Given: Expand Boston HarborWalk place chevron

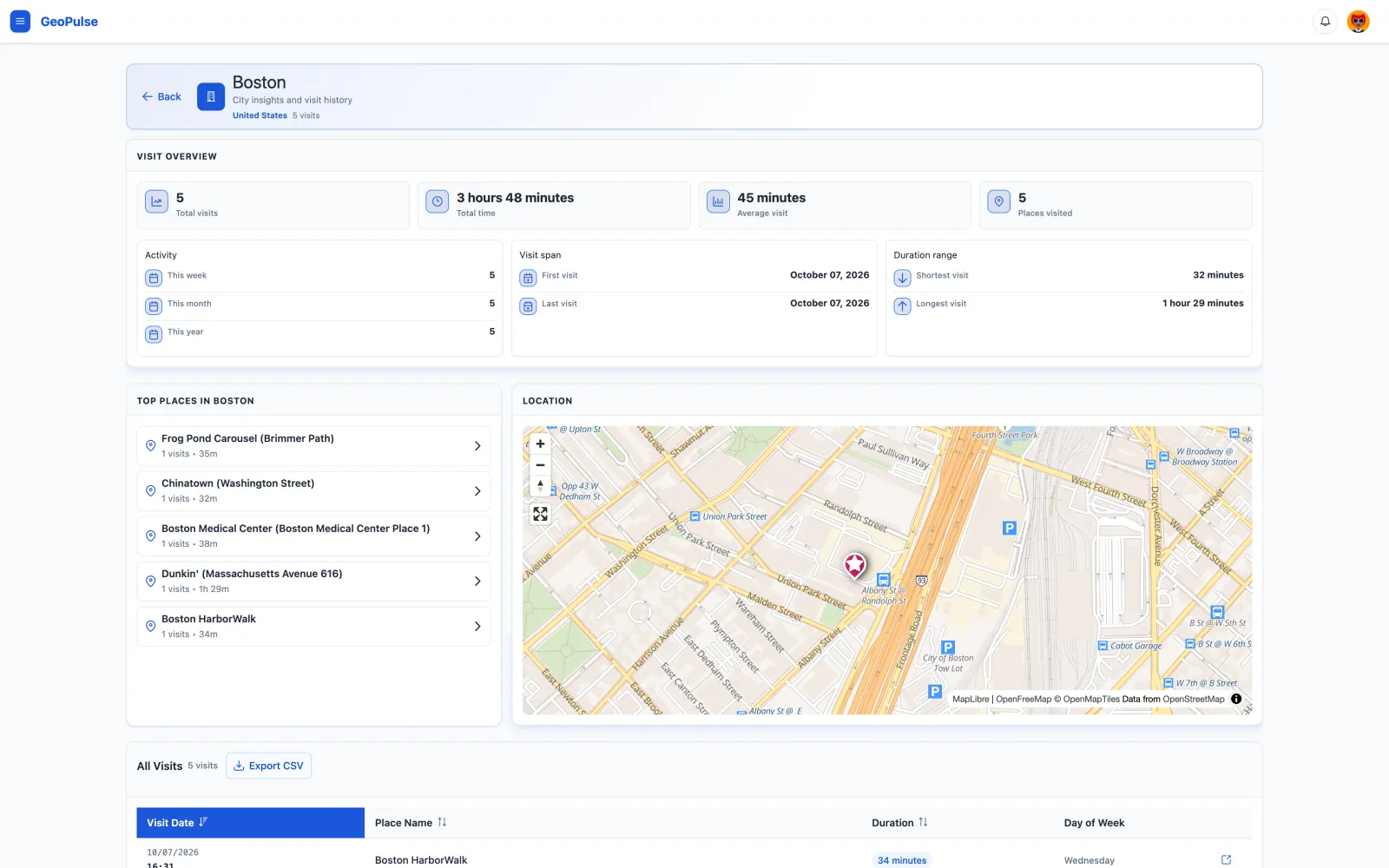Looking at the screenshot, I should click(x=477, y=627).
